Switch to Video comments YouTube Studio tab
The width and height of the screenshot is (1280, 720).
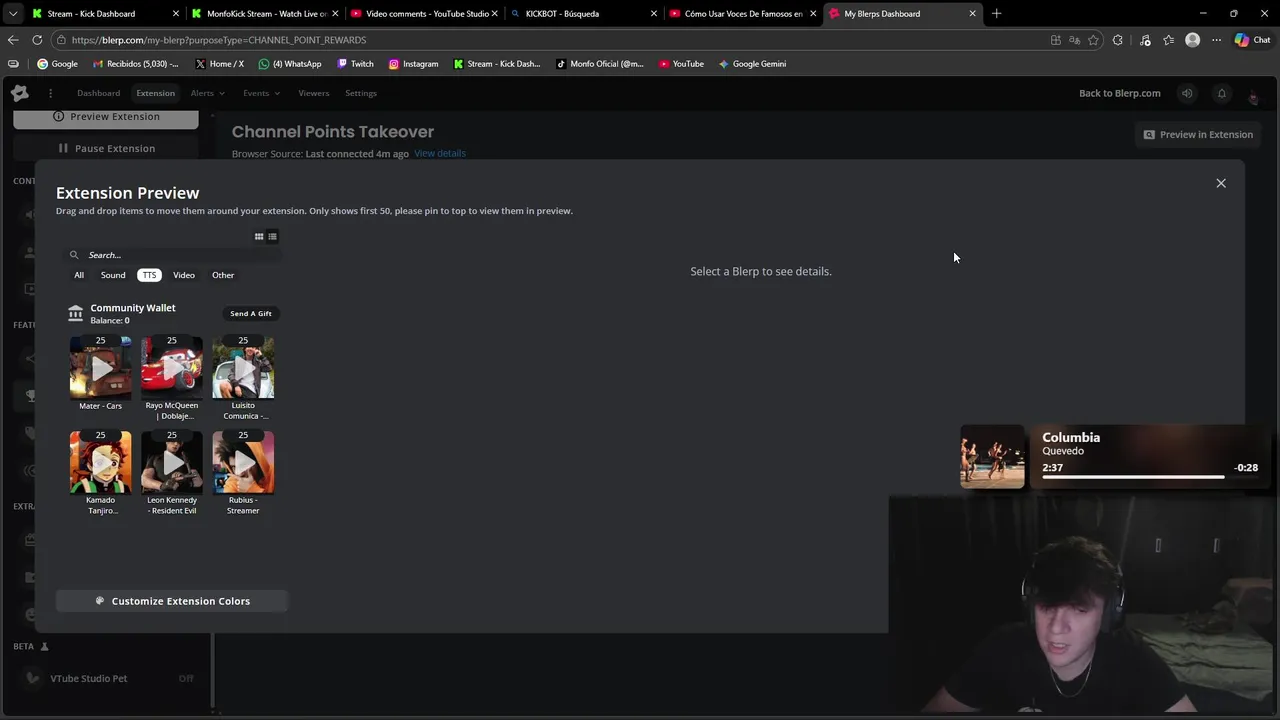click(x=423, y=13)
